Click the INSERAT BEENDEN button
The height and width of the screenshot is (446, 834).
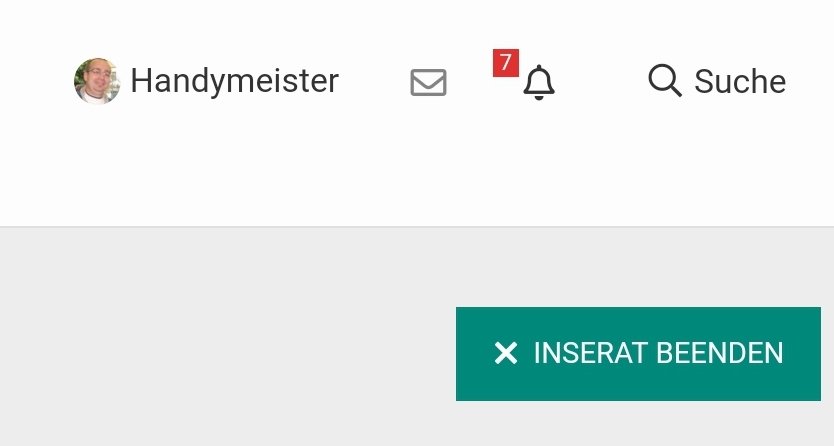638,354
